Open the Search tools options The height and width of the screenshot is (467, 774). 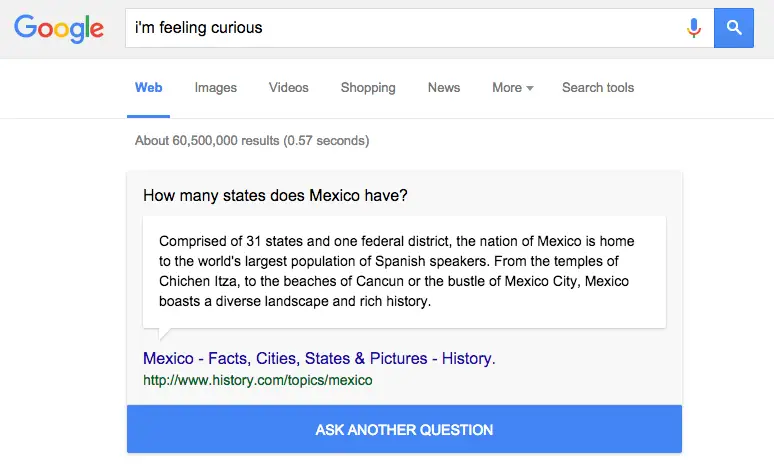point(598,88)
